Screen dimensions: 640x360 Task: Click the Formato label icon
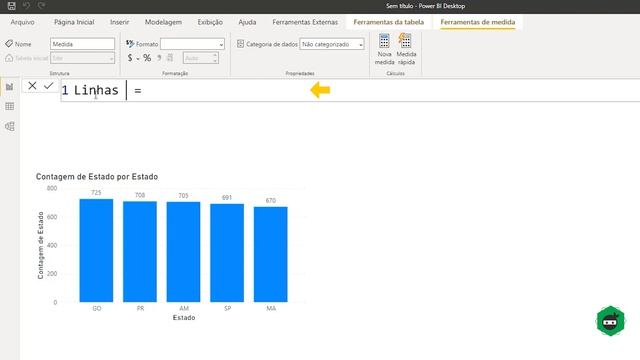(130, 44)
